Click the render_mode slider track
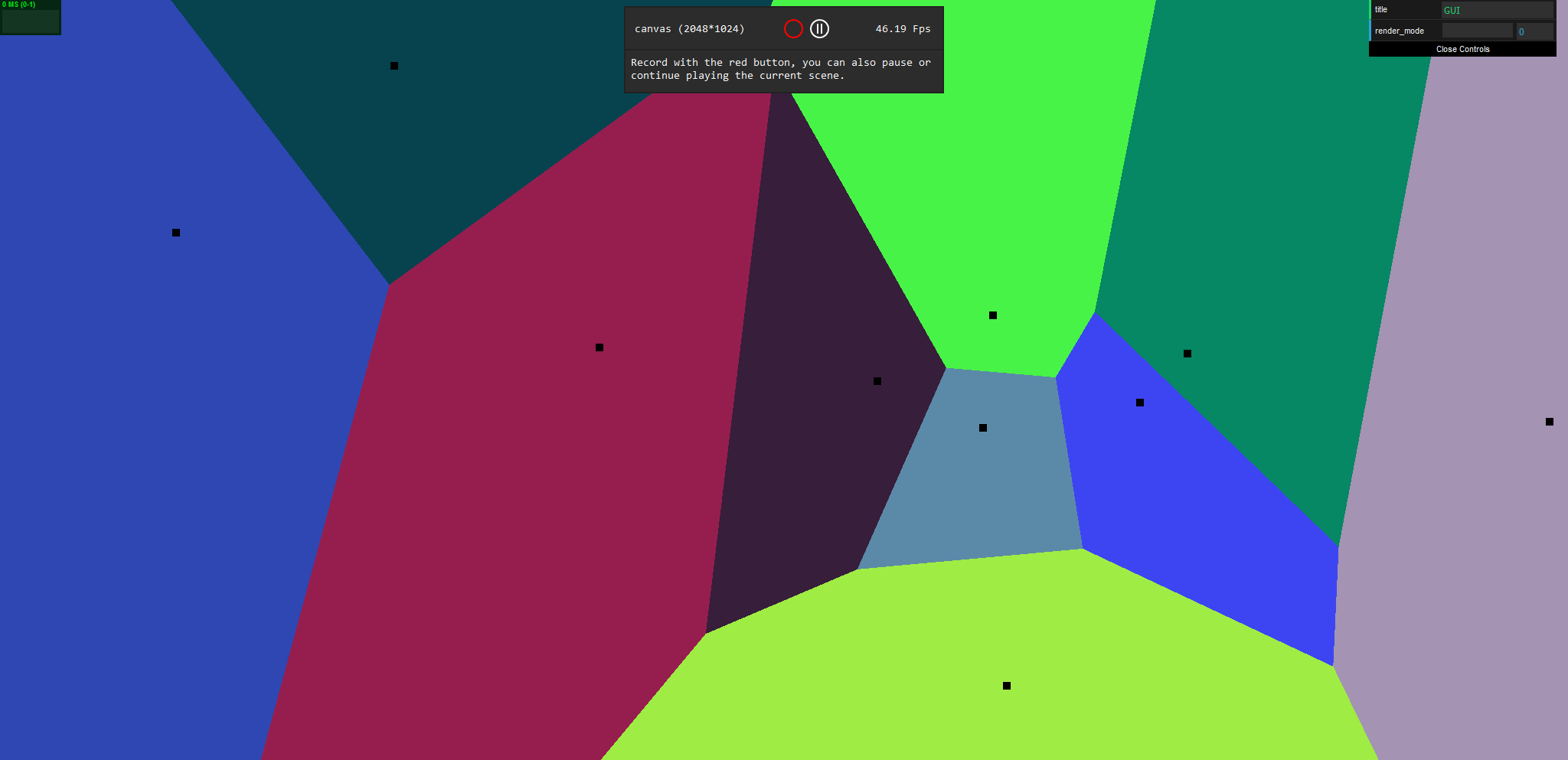This screenshot has height=760, width=1568. pyautogui.click(x=1477, y=31)
